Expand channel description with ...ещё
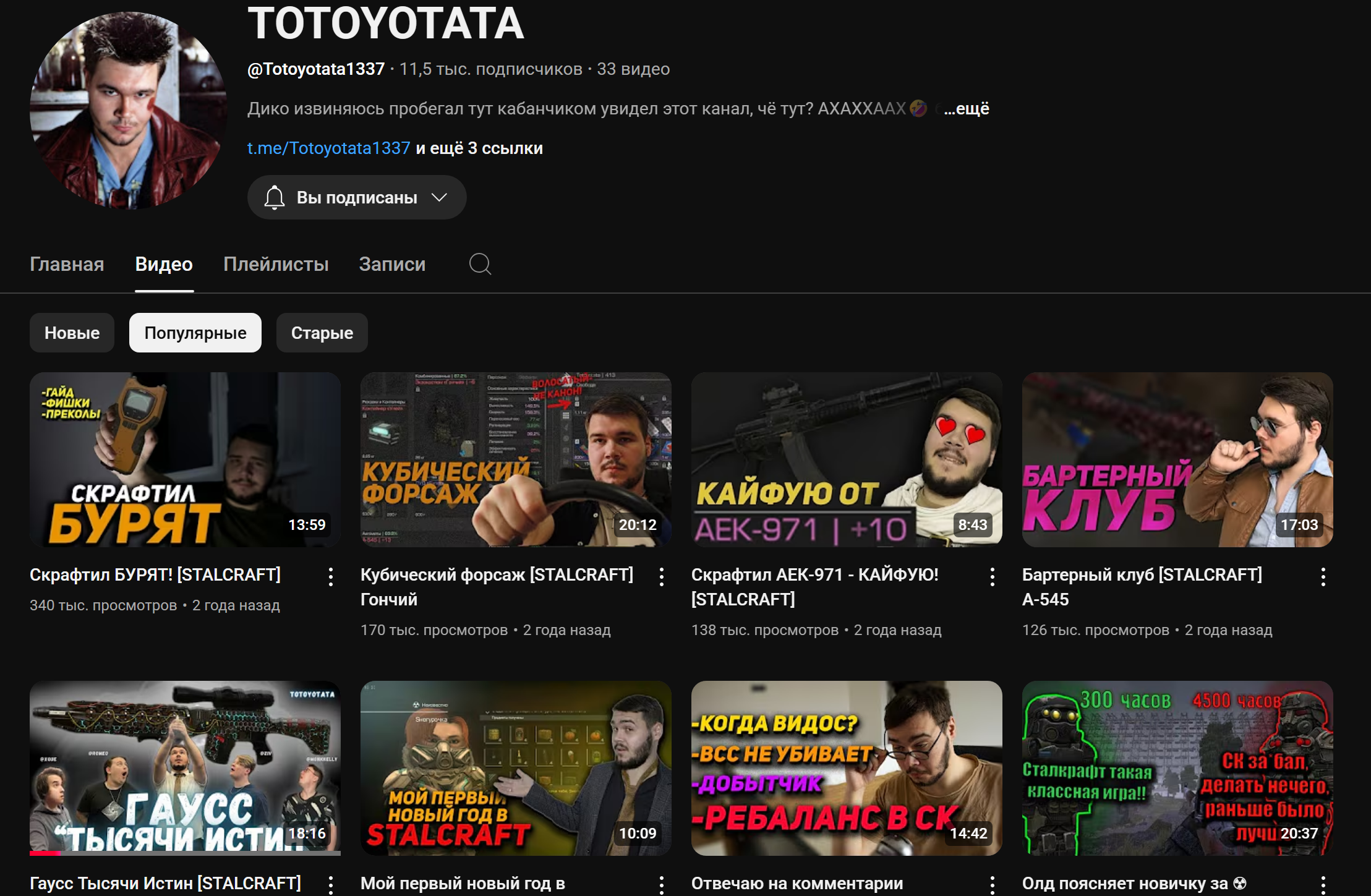Image resolution: width=1371 pixels, height=896 pixels. [967, 109]
